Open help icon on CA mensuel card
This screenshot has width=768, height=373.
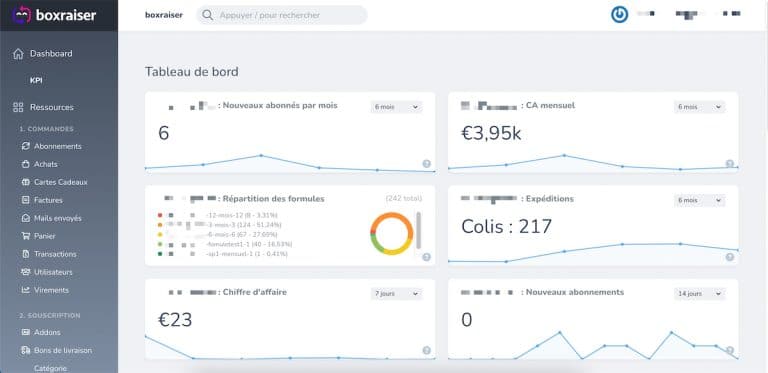tap(730, 164)
